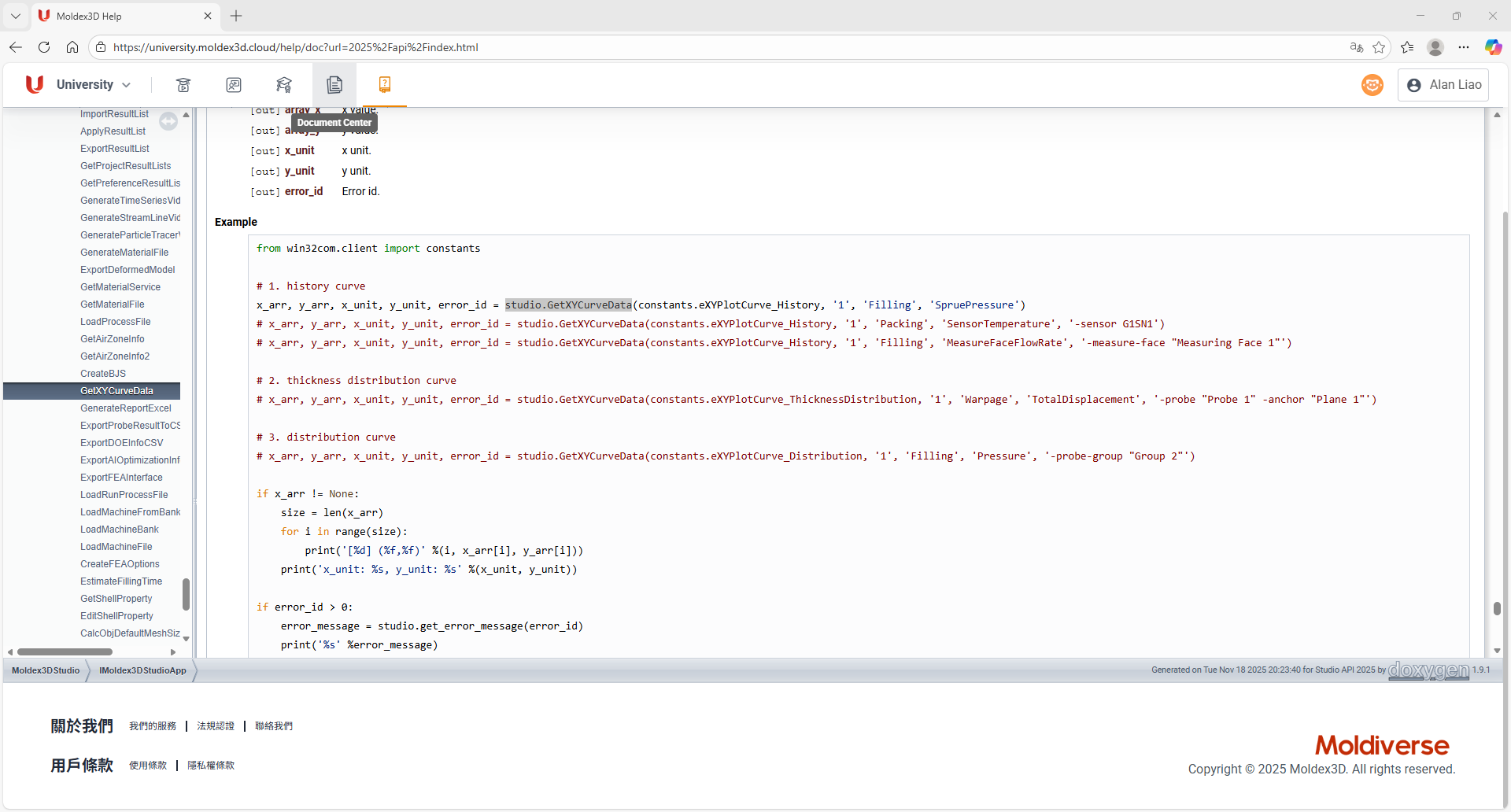Open the instructor whiteboard icon in navbar

click(234, 84)
